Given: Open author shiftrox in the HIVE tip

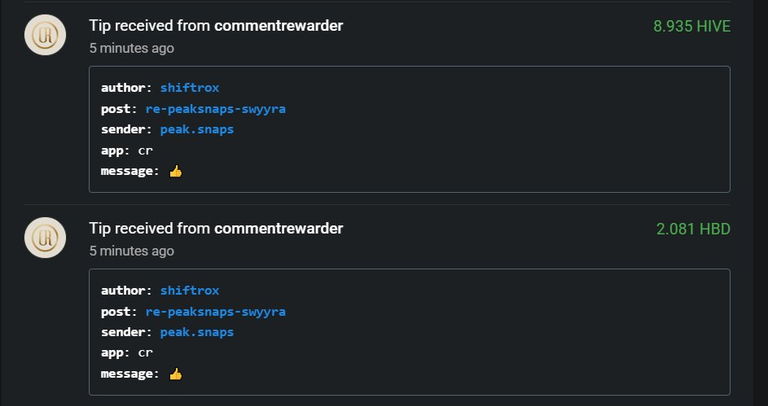Looking at the screenshot, I should pos(190,88).
